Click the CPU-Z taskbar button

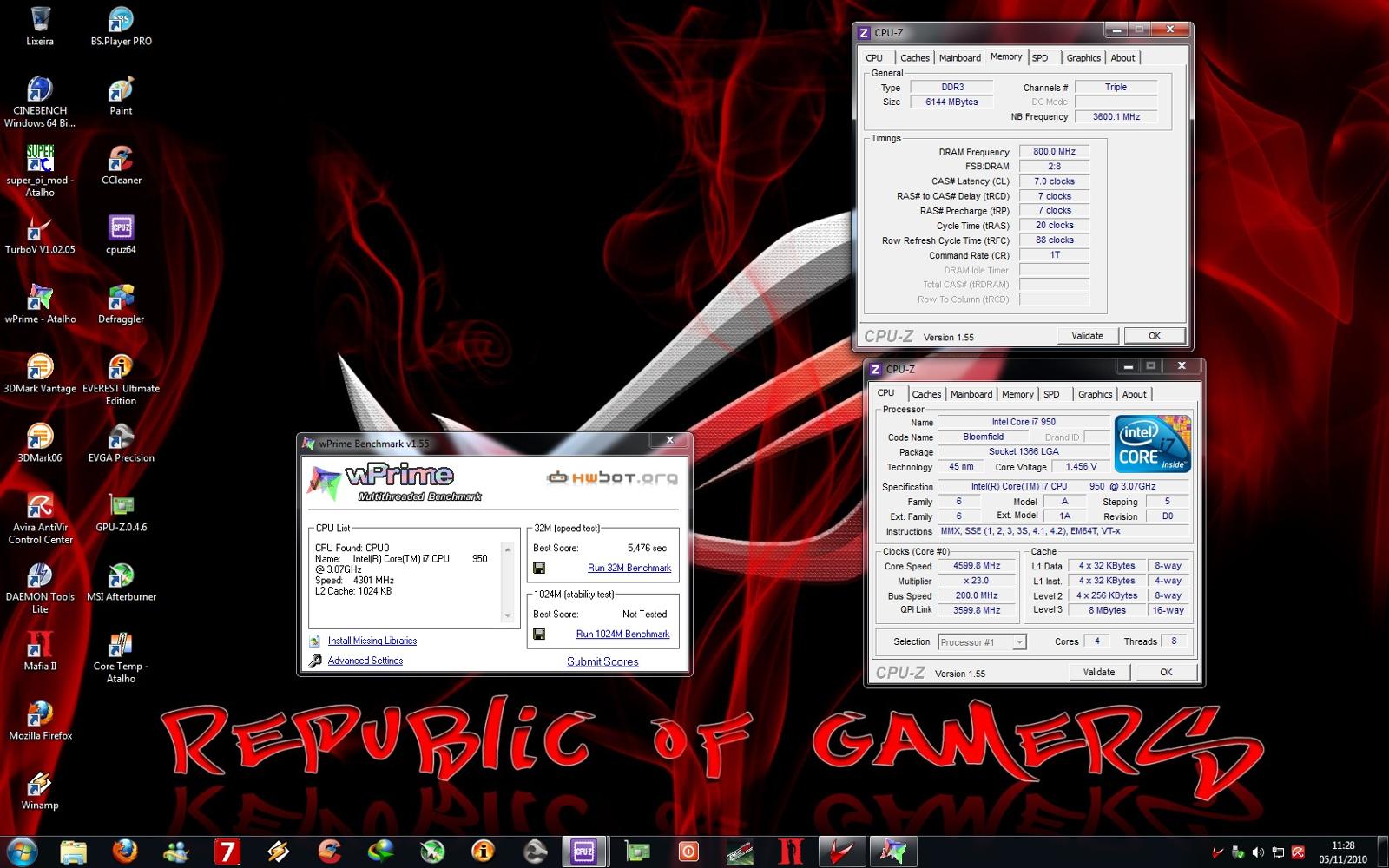tap(583, 852)
